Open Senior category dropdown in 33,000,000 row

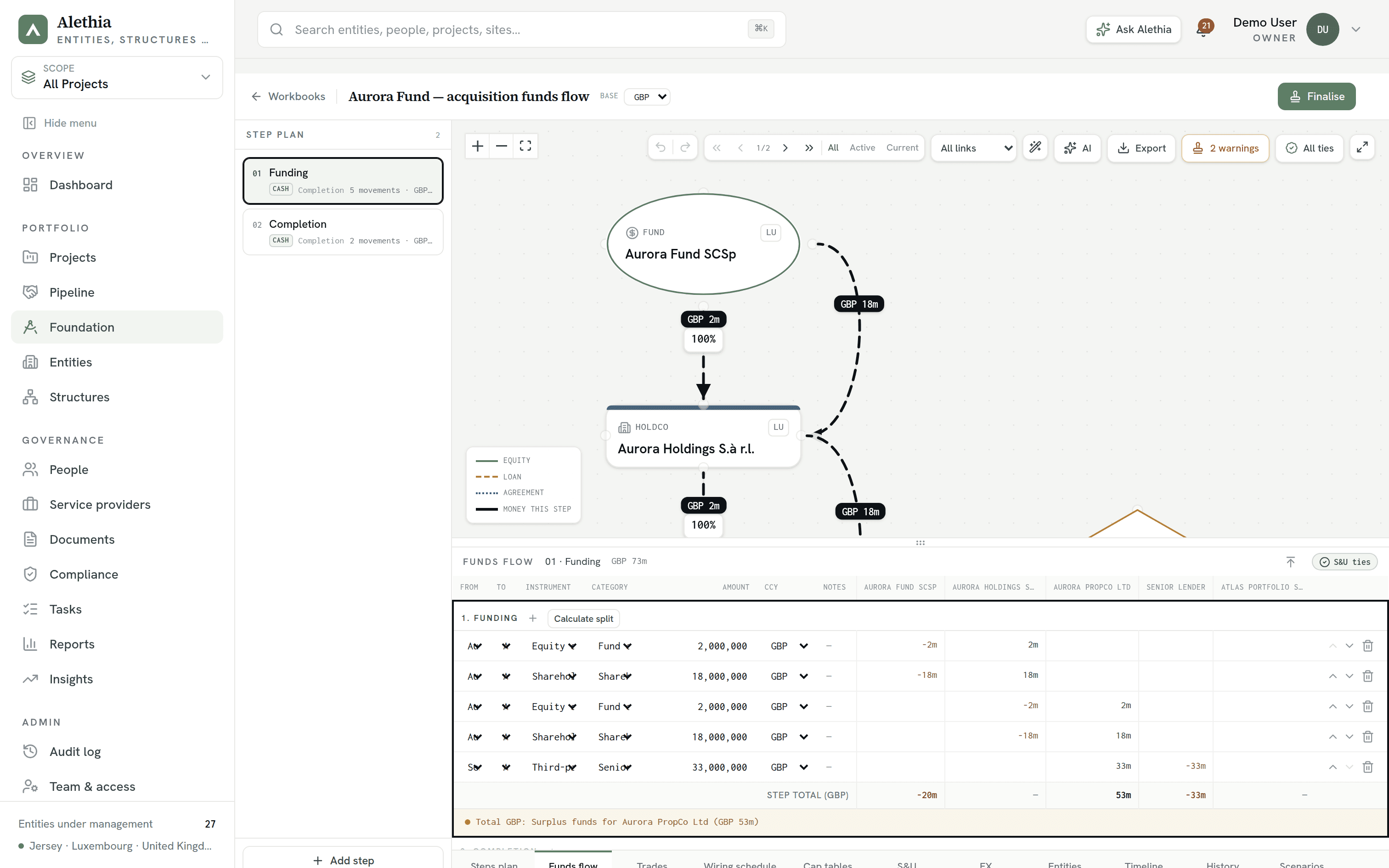coord(615,767)
